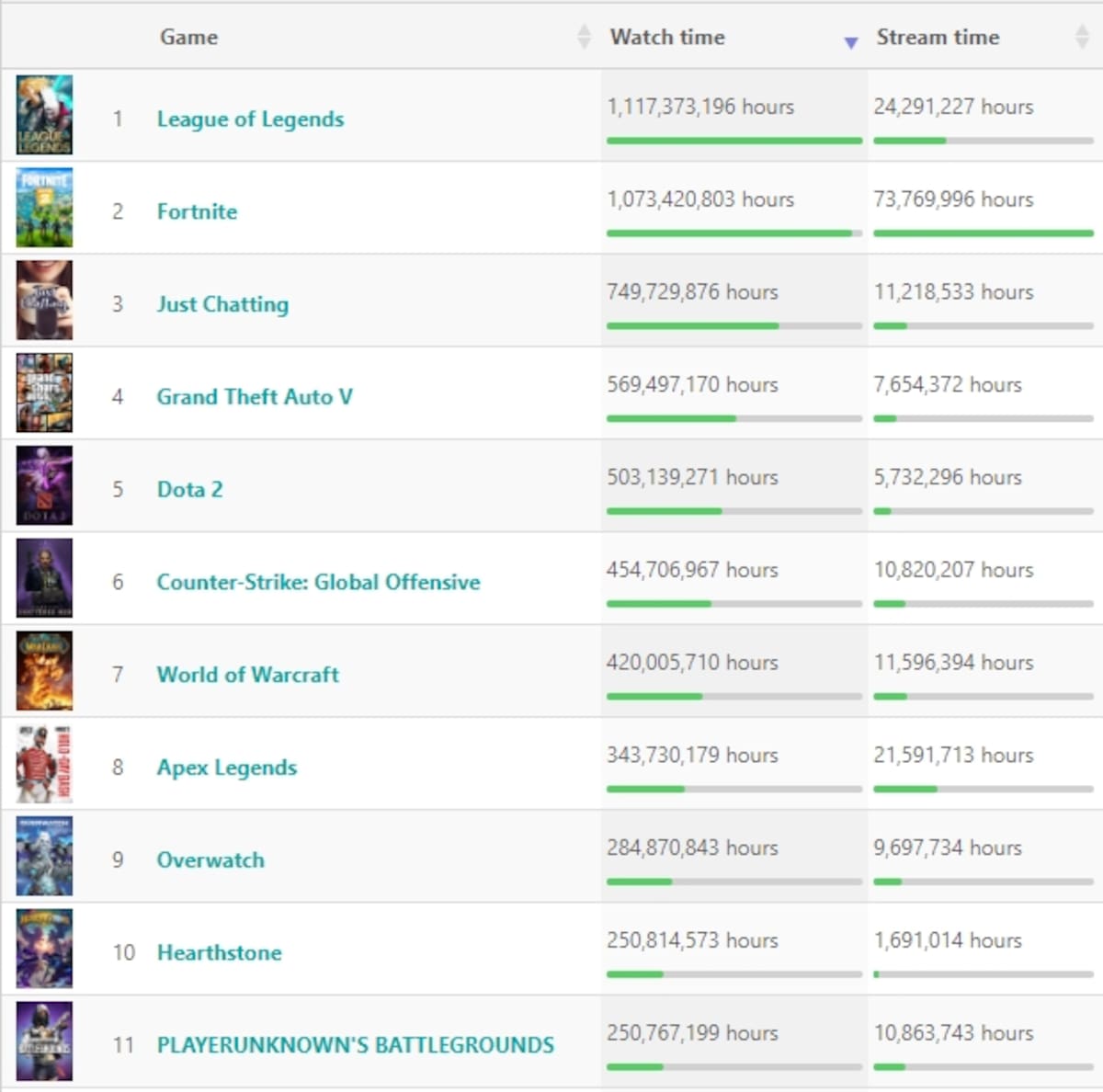The width and height of the screenshot is (1103, 1092).
Task: Open Counter-Strike: Global Offensive link
Action: click(318, 582)
